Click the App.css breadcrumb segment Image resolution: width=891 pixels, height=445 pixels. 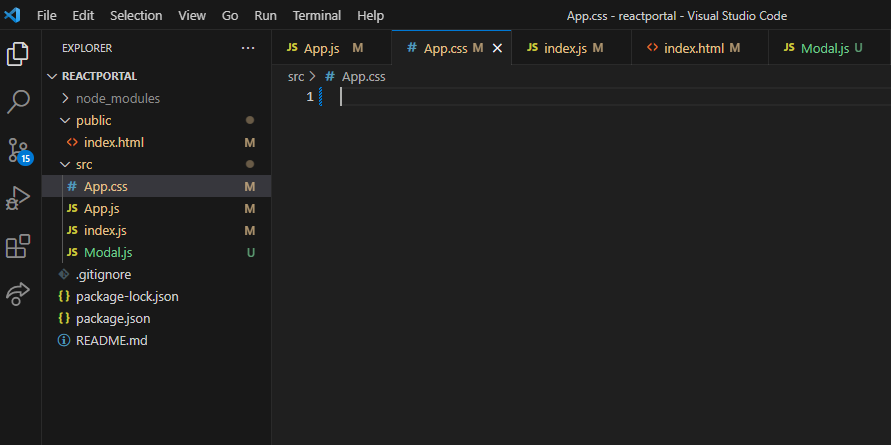click(x=364, y=77)
